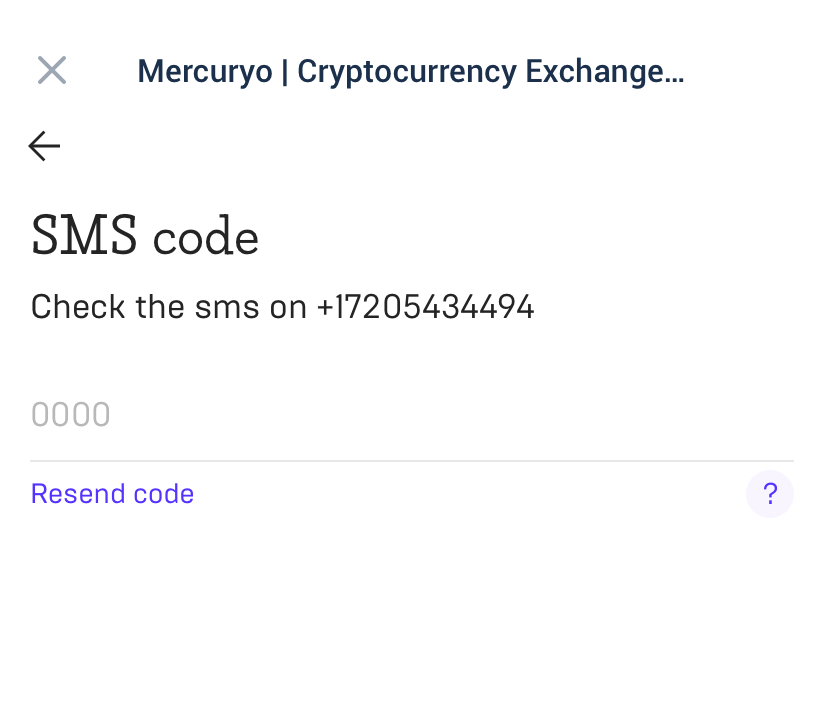Dismiss the dialog using the X icon
The width and height of the screenshot is (825, 719).
(x=51, y=71)
